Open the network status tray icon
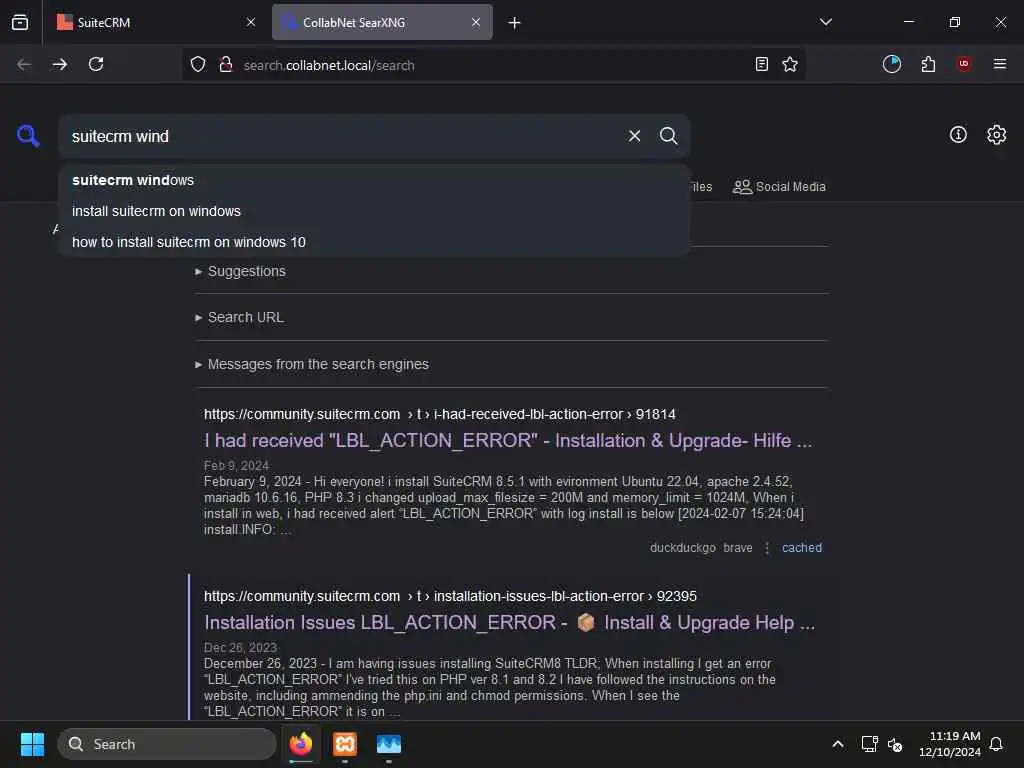The image size is (1024, 768). (869, 744)
